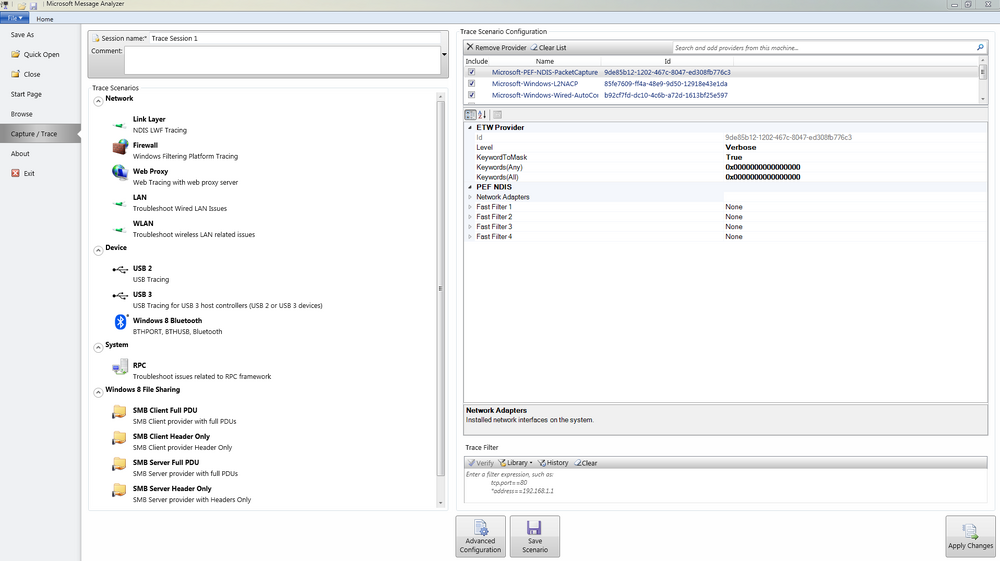The height and width of the screenshot is (561, 1000).
Task: Open the File menu tab
Action: 14,18
